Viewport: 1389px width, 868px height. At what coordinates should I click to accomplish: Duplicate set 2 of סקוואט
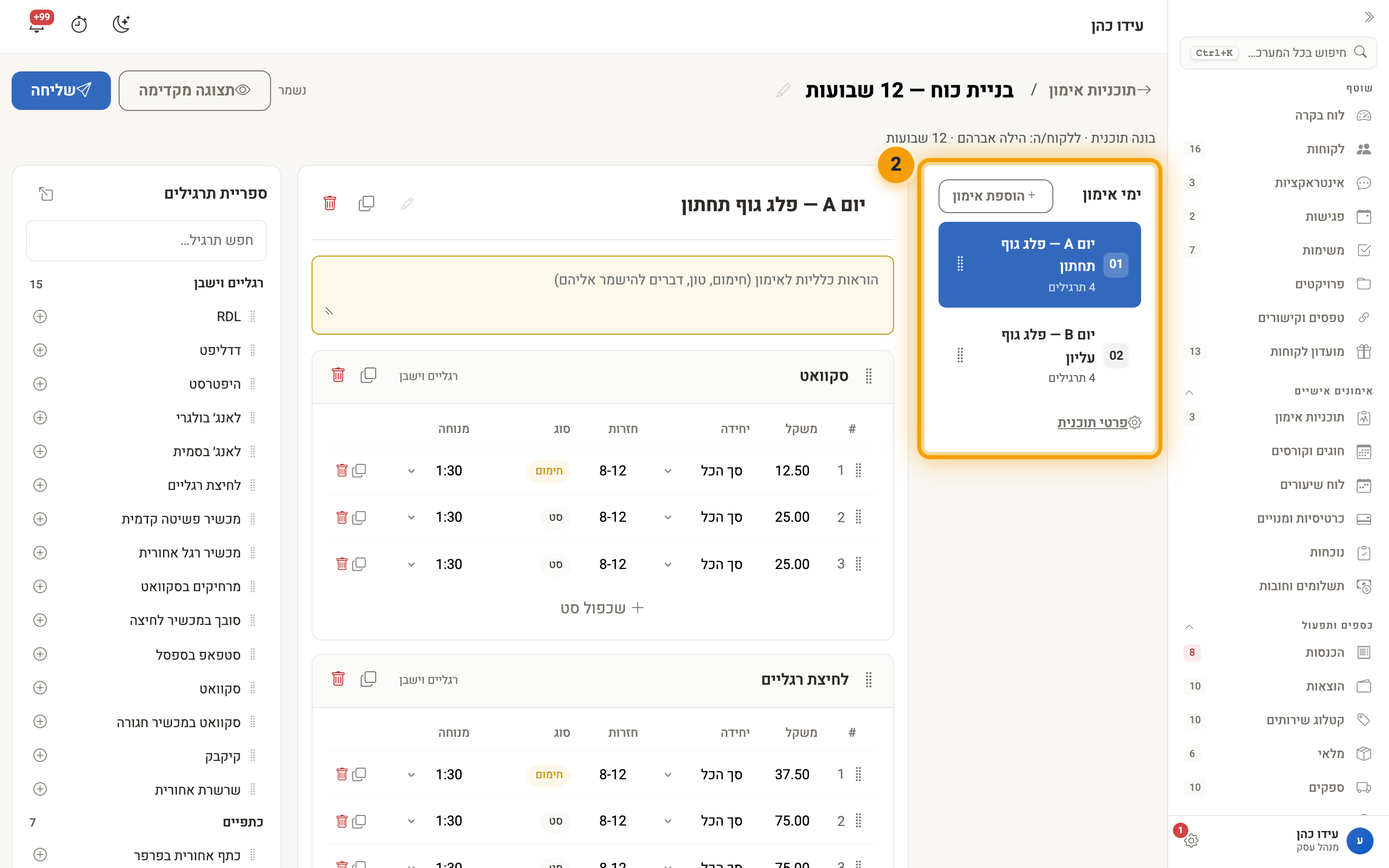(x=359, y=517)
